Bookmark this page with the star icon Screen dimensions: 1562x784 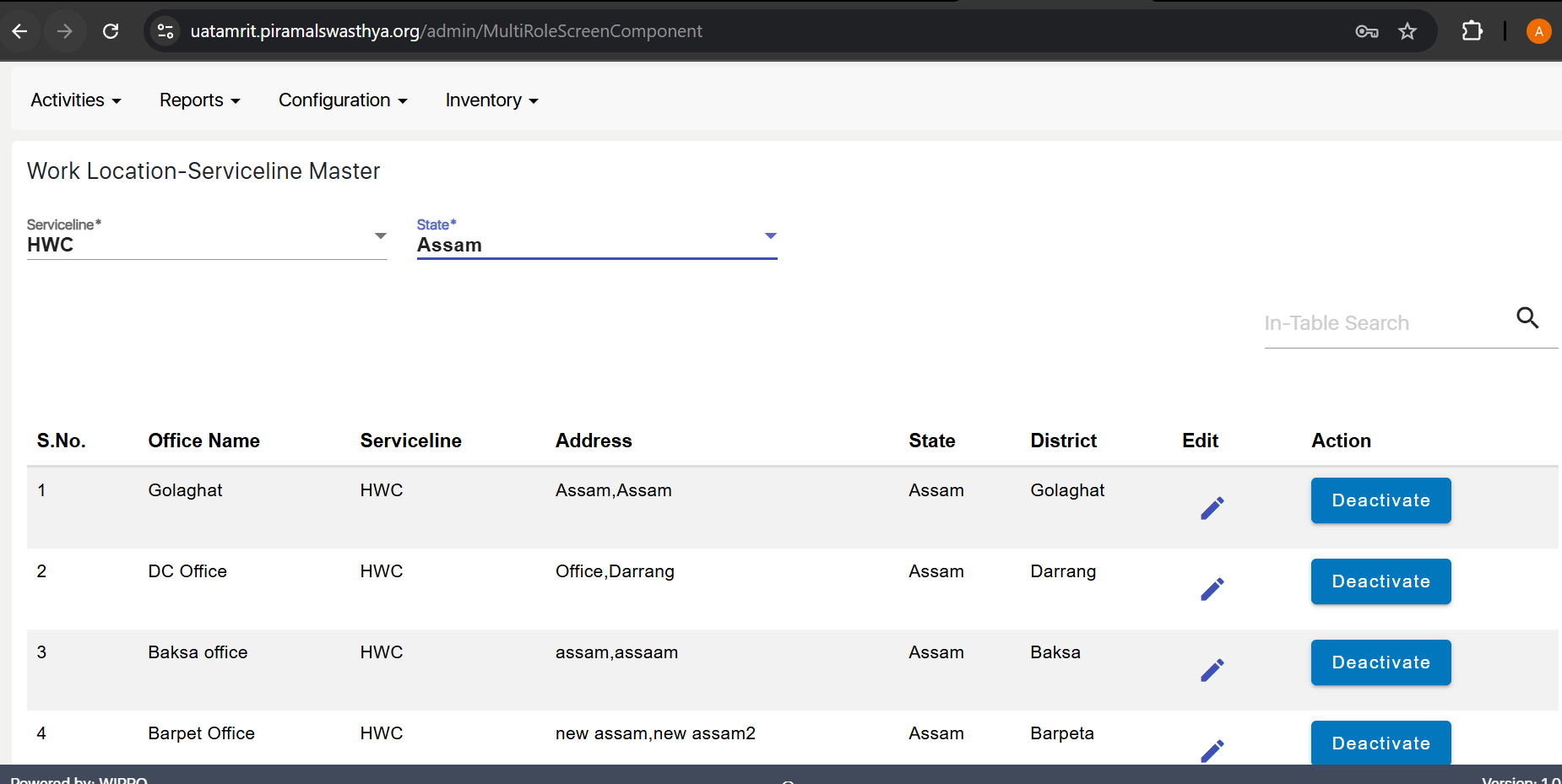(x=1407, y=31)
